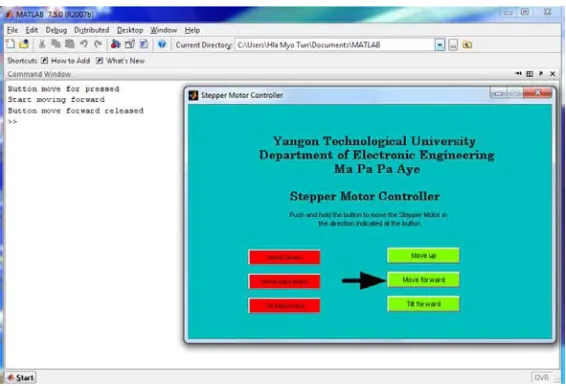
Task: Maximize the Command Window panel
Action: (x=530, y=74)
